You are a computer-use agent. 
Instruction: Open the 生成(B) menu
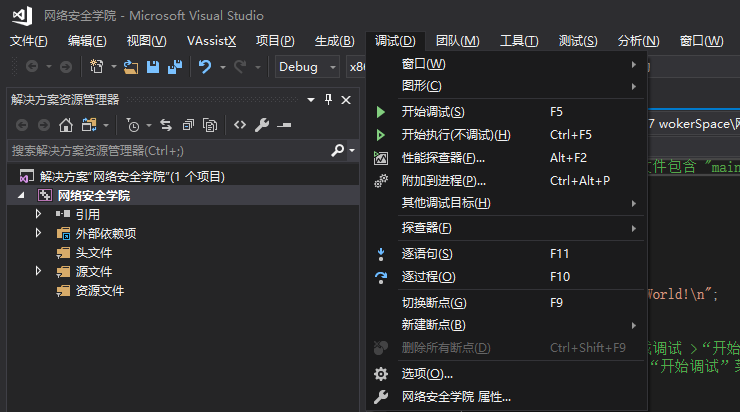pyautogui.click(x=335, y=41)
